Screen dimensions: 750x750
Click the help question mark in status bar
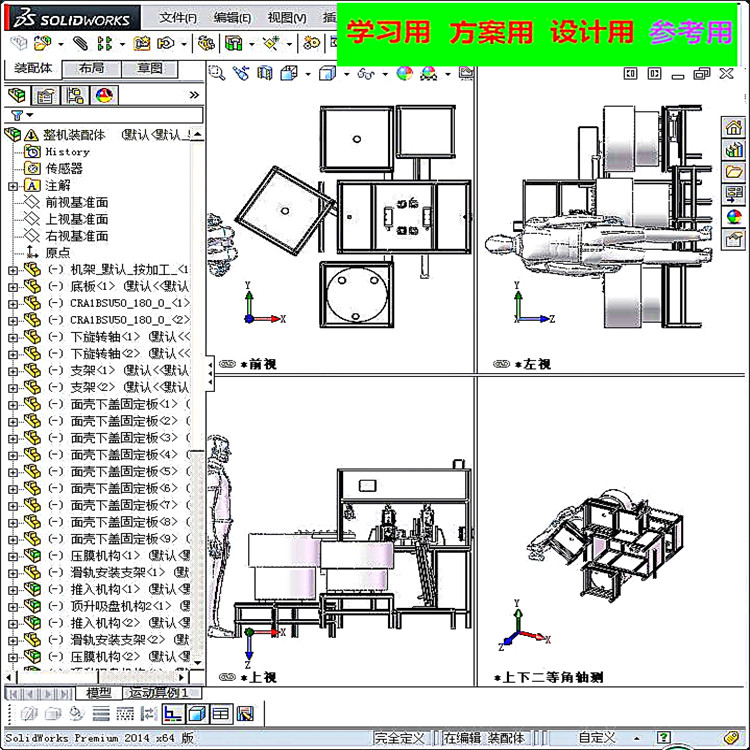pos(663,737)
